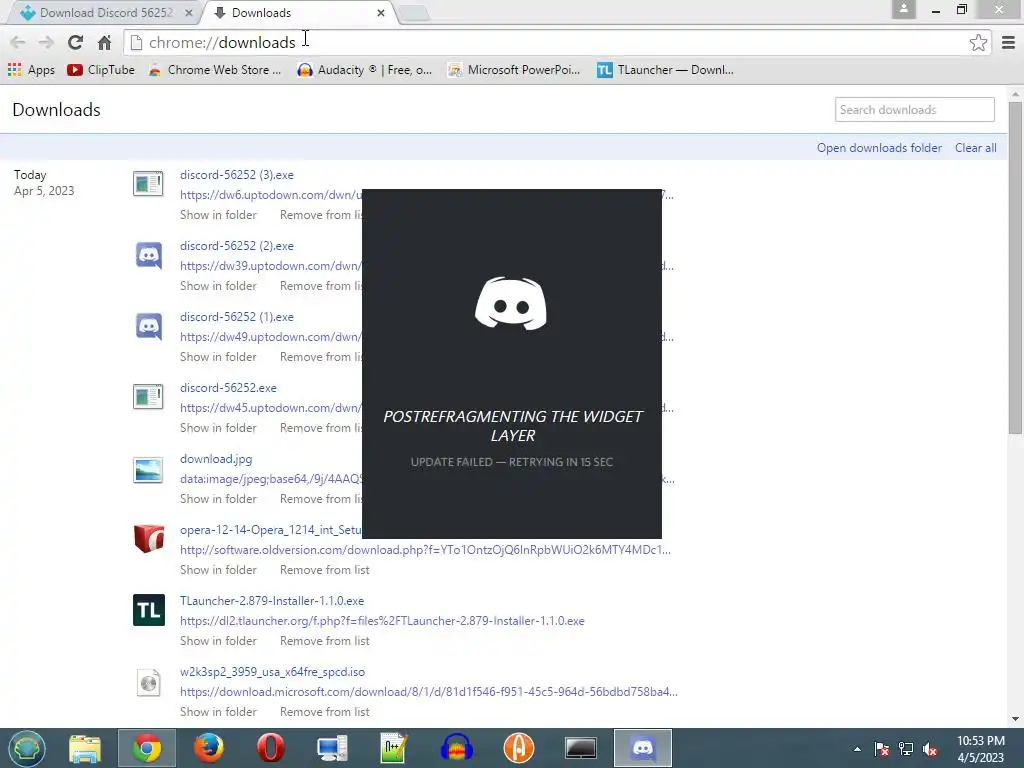The image size is (1024, 768).
Task: Open discord-56252 (1).exe file link
Action: tap(236, 317)
